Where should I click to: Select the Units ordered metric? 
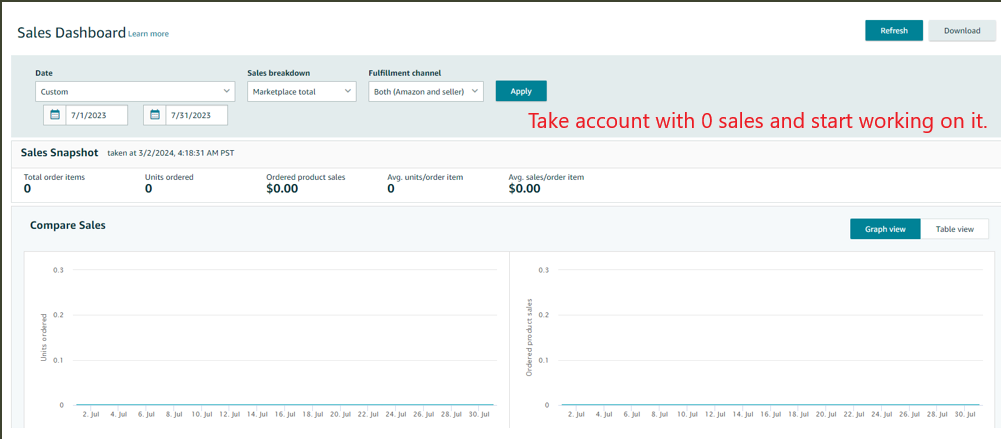pyautogui.click(x=169, y=183)
